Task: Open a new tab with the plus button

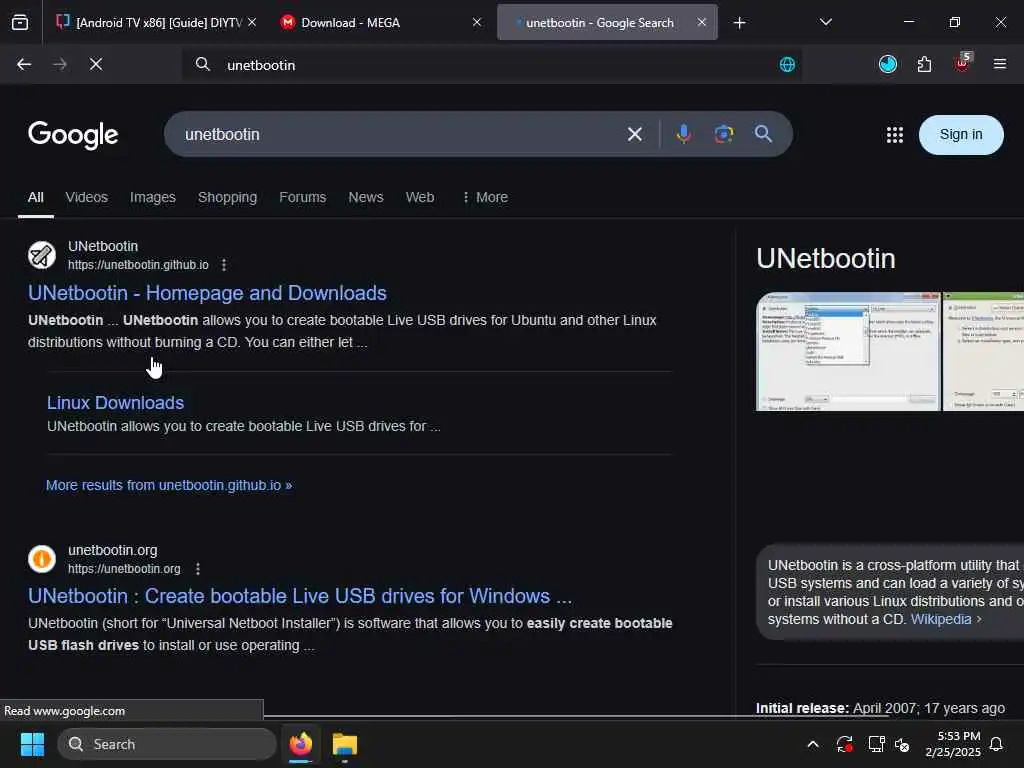Action: (x=739, y=23)
